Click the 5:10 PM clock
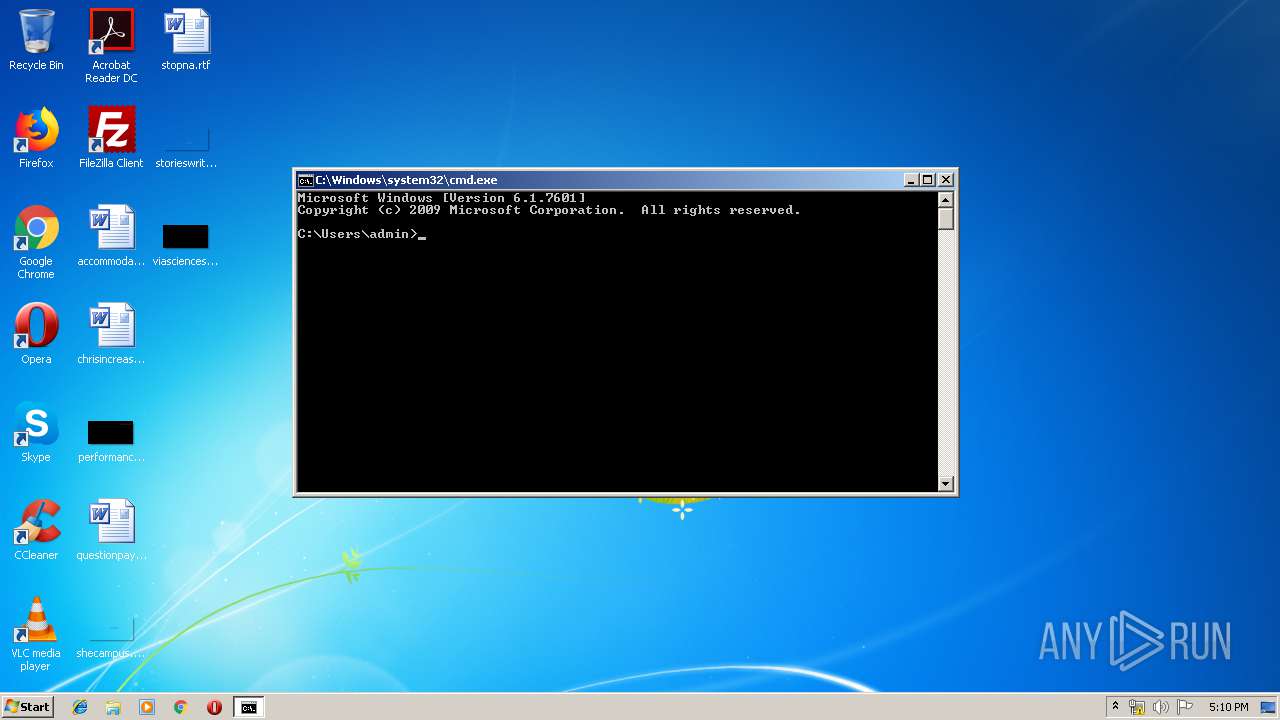 [1228, 707]
